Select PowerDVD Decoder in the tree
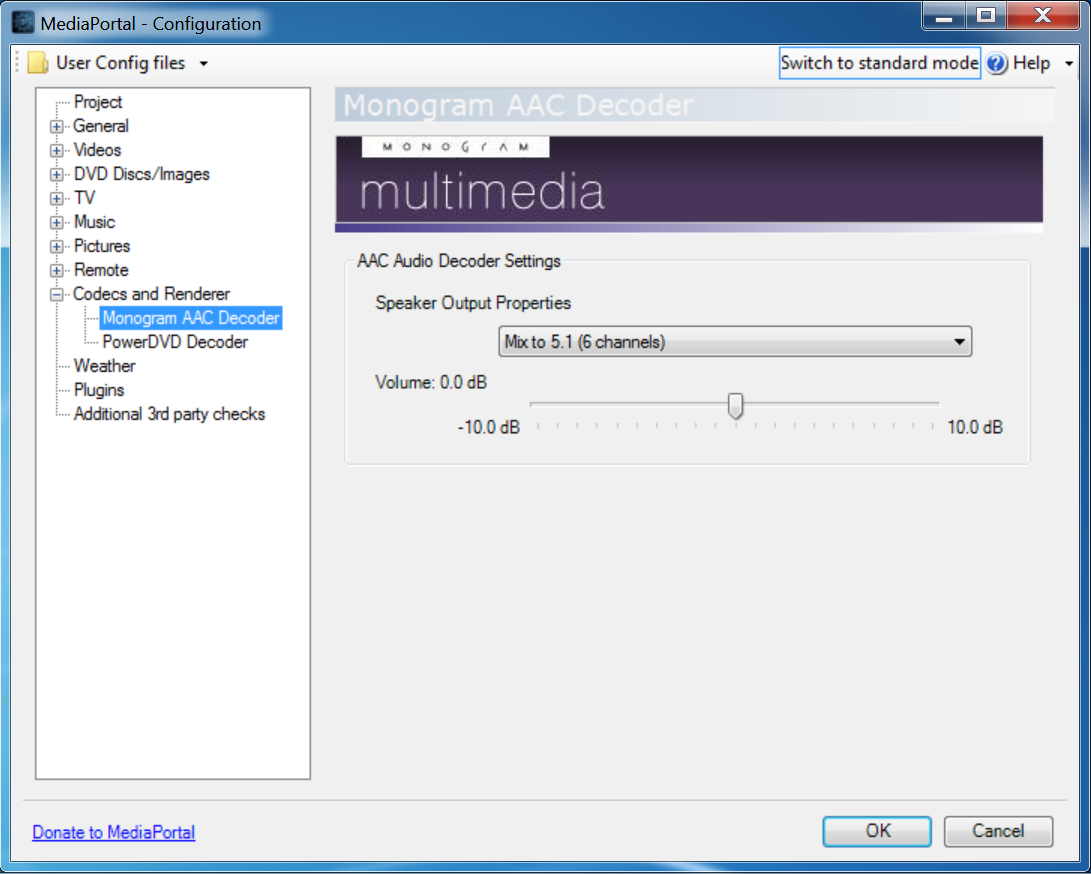 pyautogui.click(x=175, y=342)
